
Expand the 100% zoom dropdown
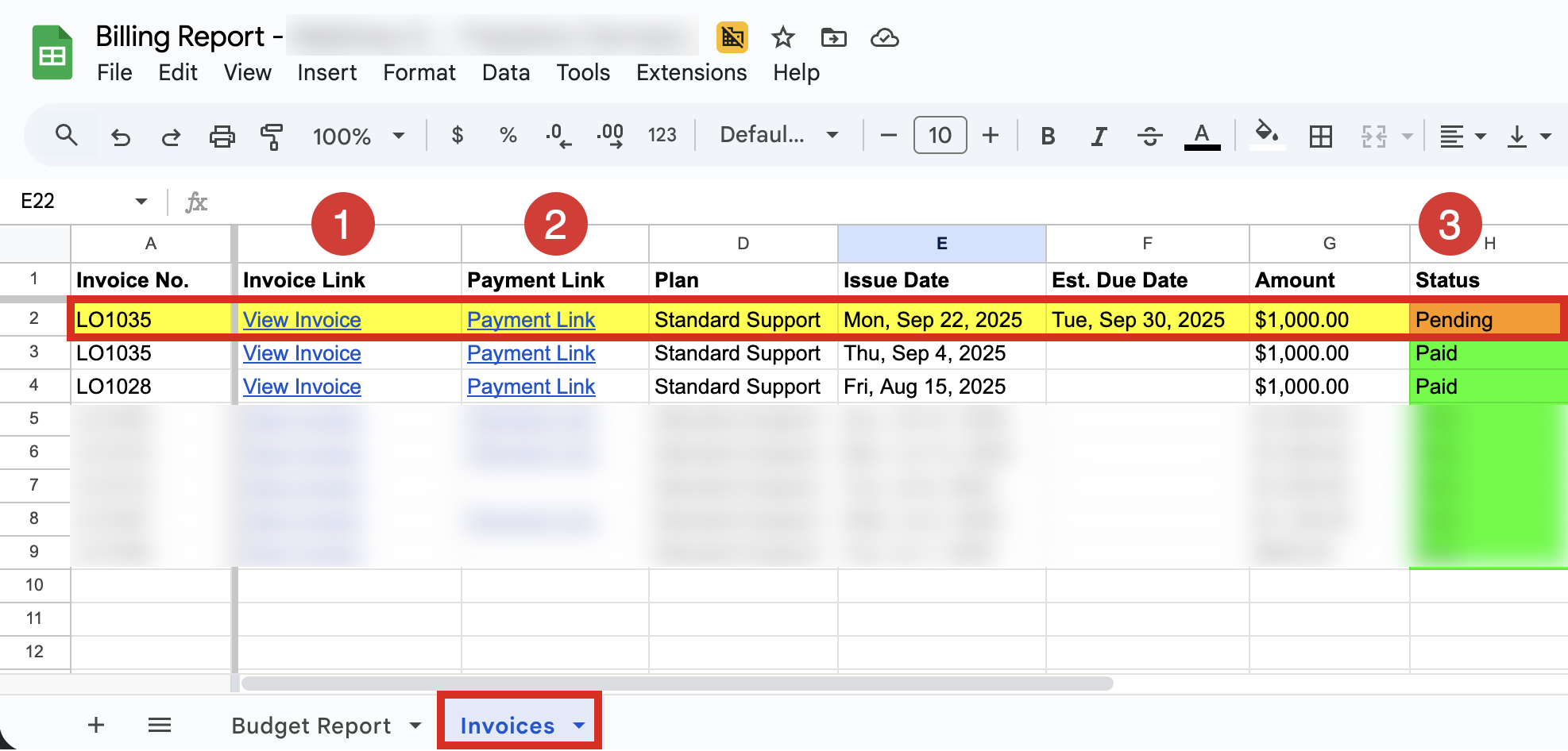click(x=358, y=136)
